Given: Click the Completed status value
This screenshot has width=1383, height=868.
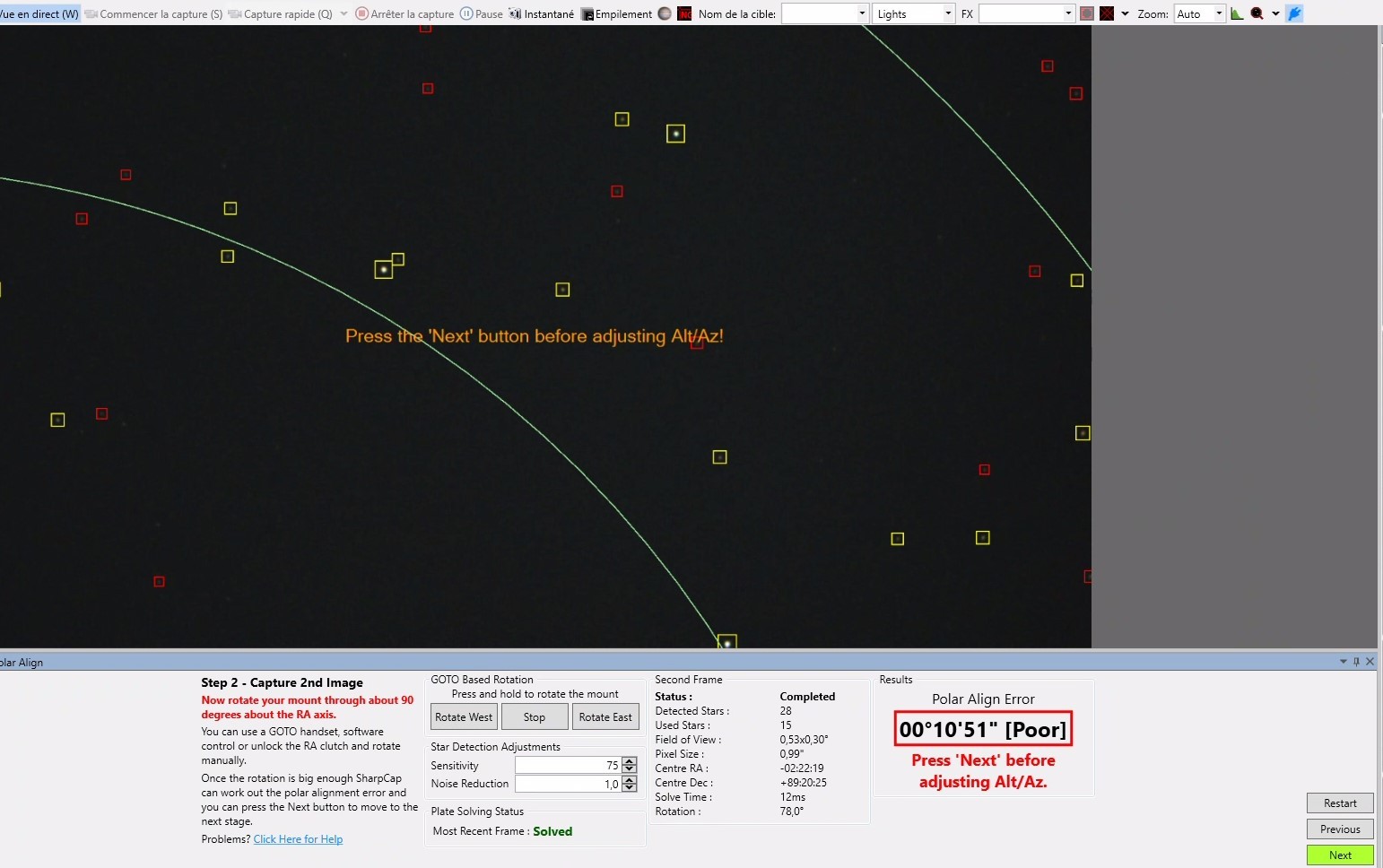Looking at the screenshot, I should pos(807,697).
